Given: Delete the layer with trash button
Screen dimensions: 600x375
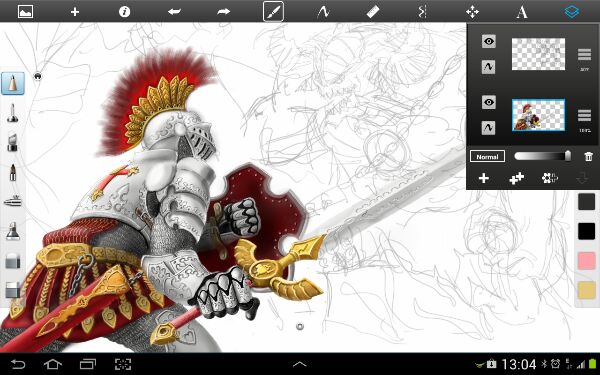Looking at the screenshot, I should click(x=589, y=156).
